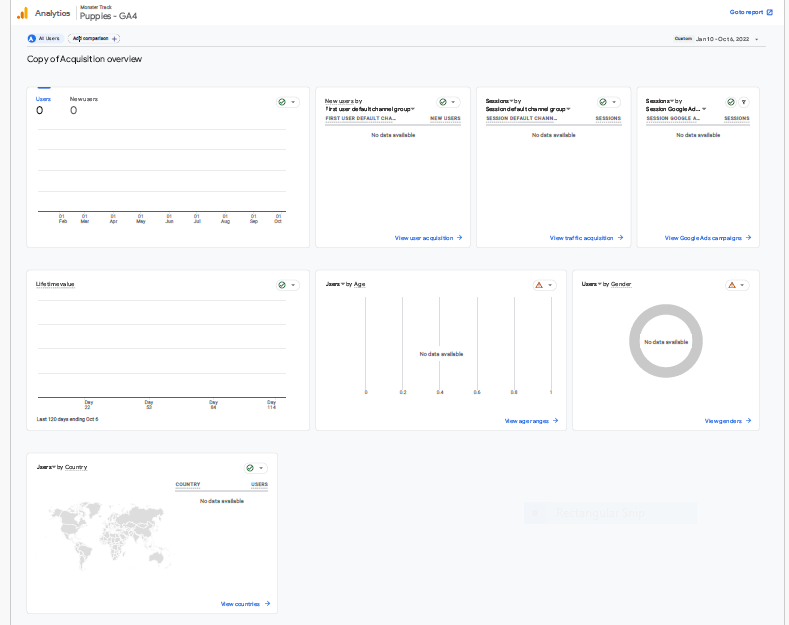
Task: Switch to the New users metric tab
Action: [x=84, y=105]
